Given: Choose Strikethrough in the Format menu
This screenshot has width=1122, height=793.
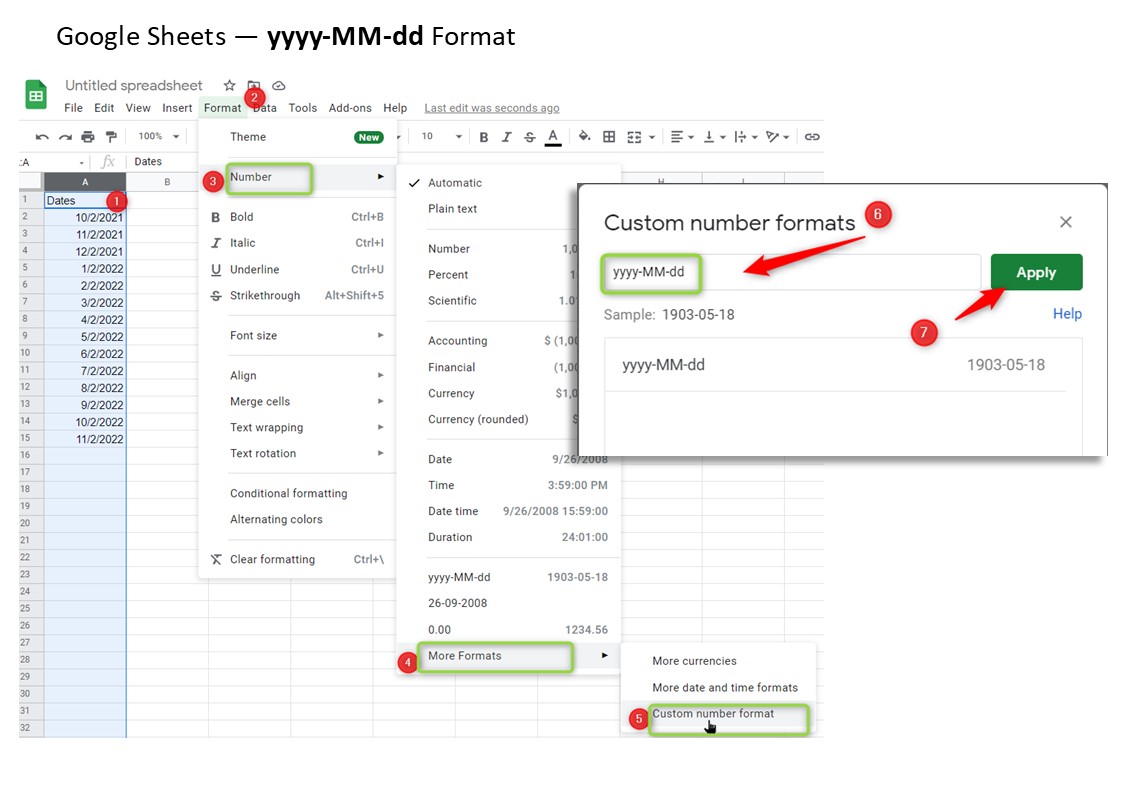Looking at the screenshot, I should click(297, 295).
